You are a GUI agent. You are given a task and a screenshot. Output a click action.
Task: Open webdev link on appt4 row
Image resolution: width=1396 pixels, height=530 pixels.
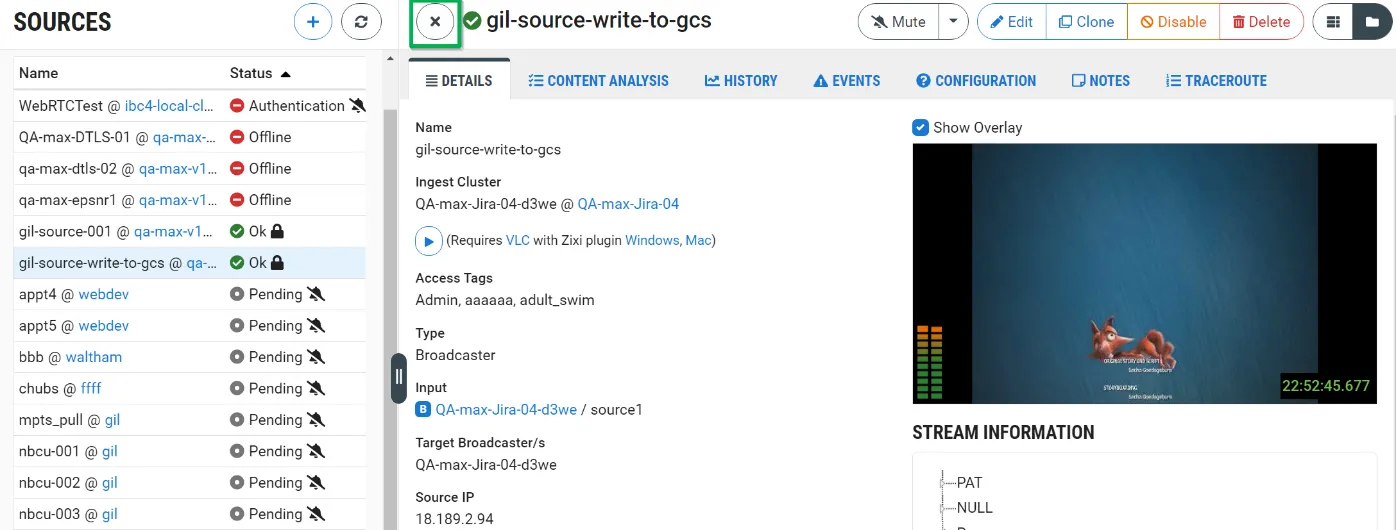104,294
